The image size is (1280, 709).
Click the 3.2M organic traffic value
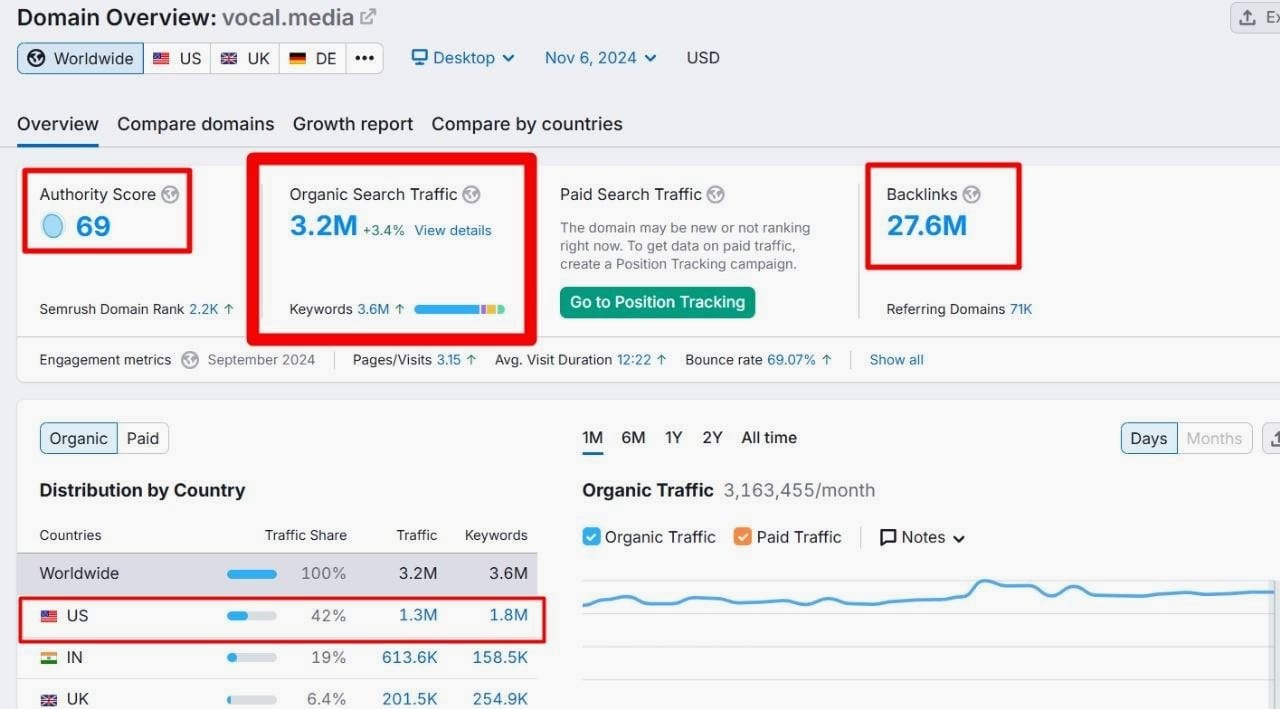(324, 226)
